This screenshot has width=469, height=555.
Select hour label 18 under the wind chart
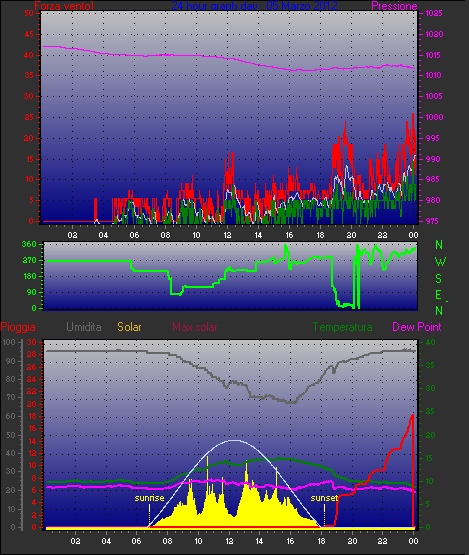tap(320, 235)
